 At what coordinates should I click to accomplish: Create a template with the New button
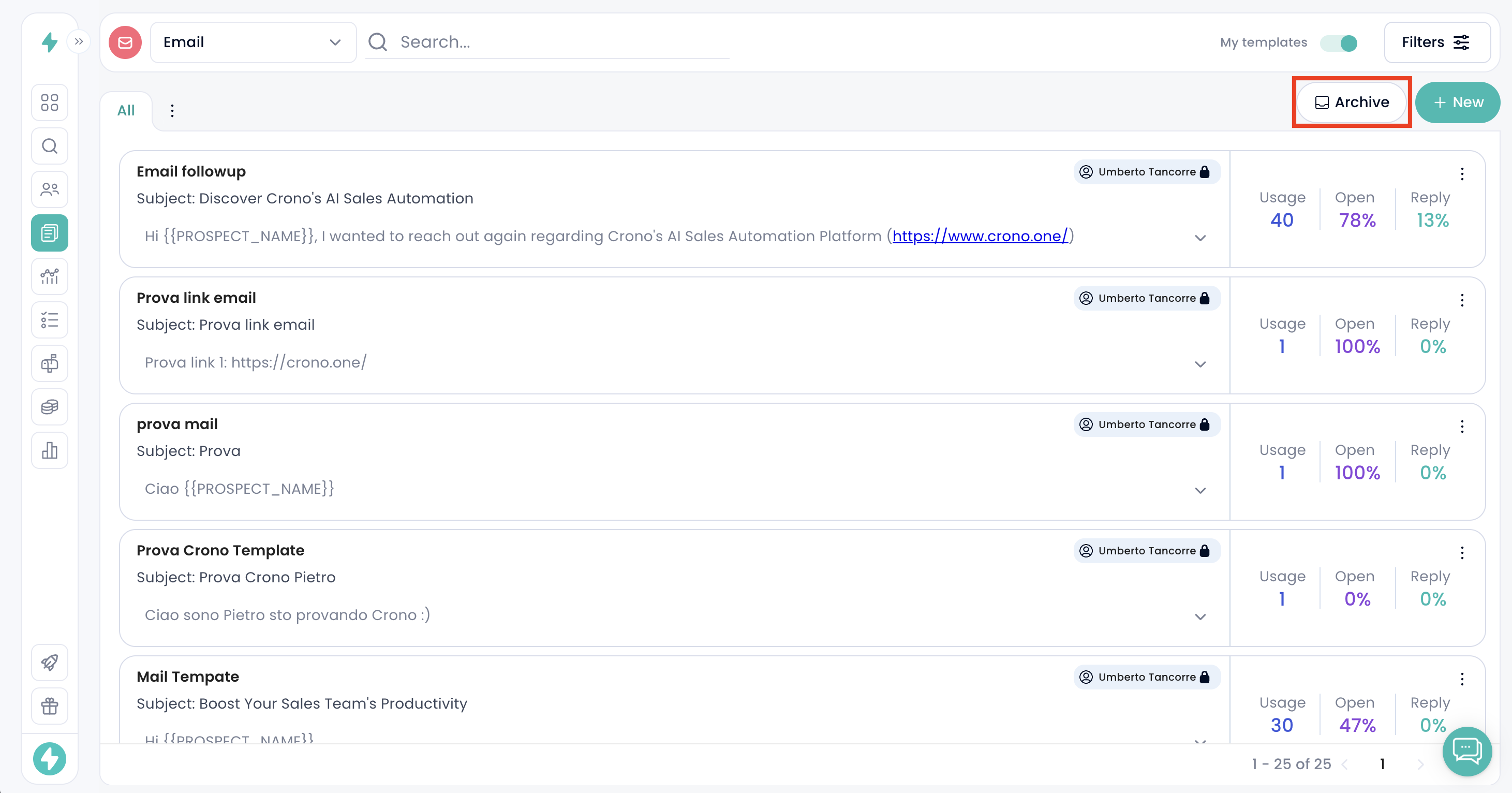pos(1458,102)
